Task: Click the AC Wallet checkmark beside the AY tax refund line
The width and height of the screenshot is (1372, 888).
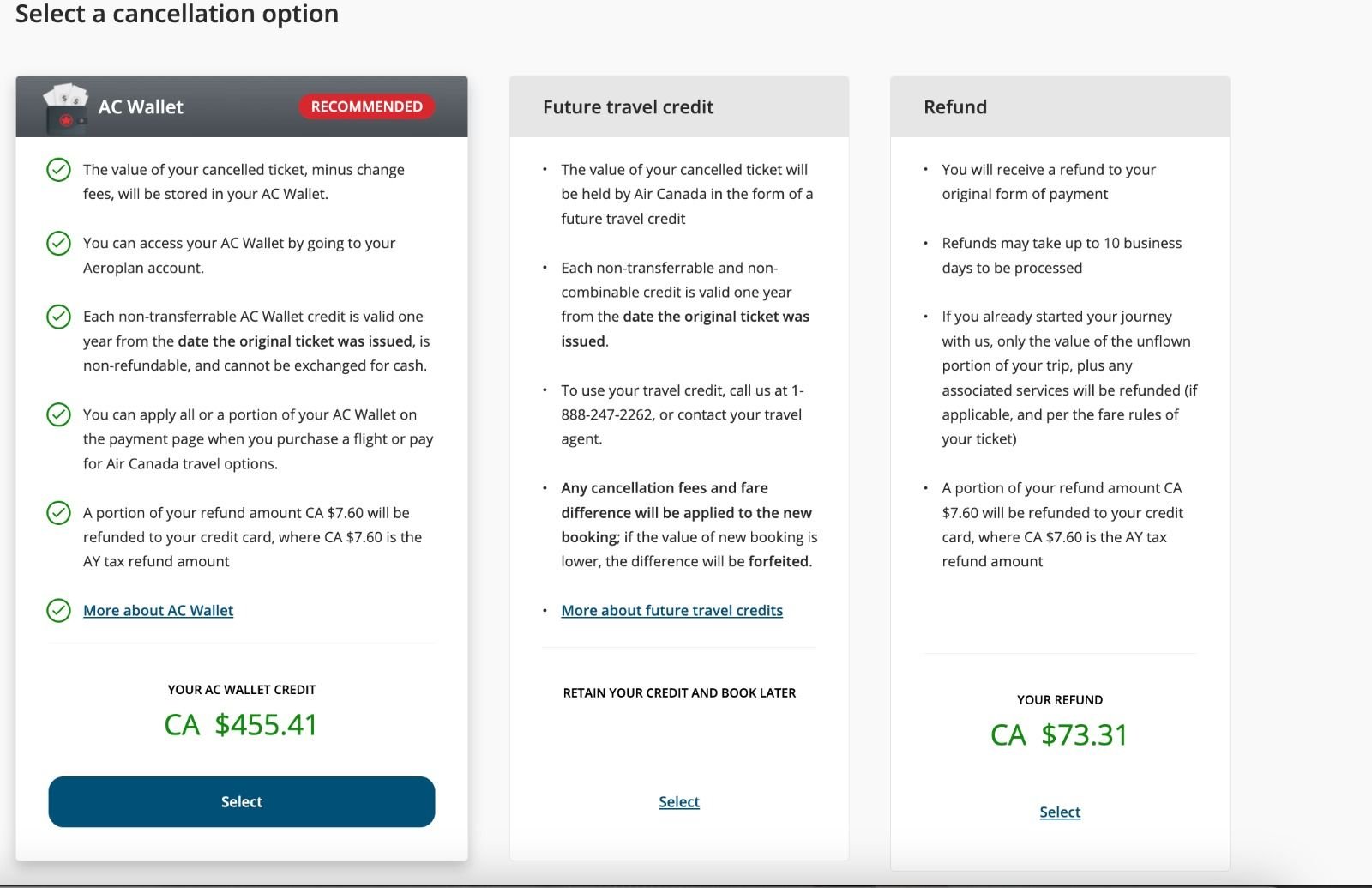Action: [x=58, y=513]
